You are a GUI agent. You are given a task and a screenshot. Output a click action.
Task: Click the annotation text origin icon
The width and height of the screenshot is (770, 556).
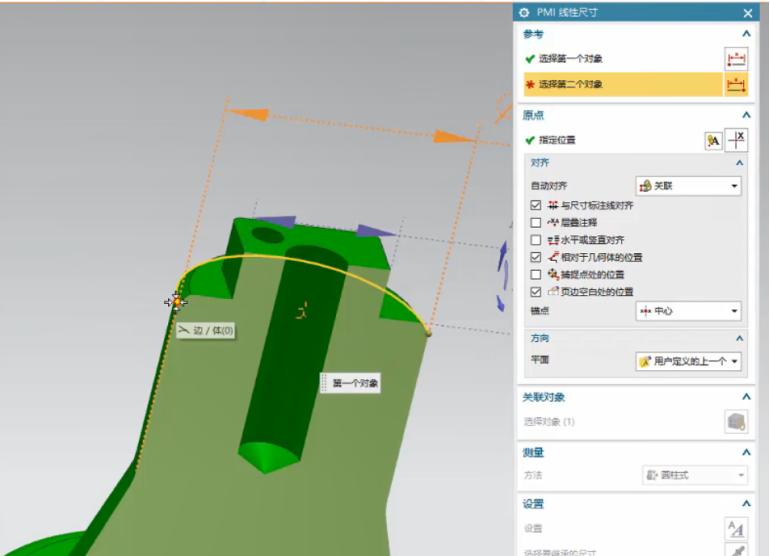713,141
